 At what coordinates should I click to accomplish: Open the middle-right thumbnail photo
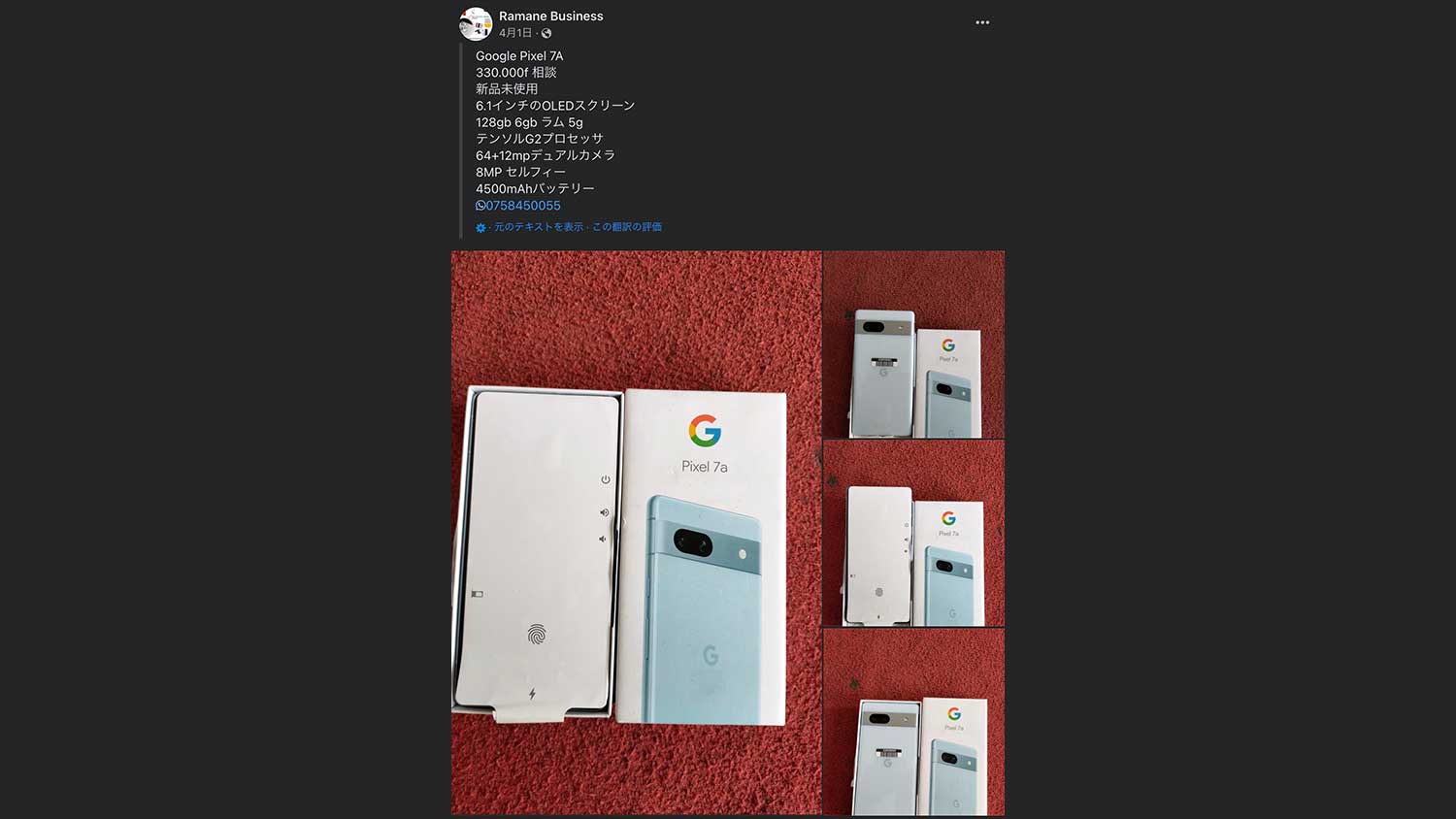913,533
